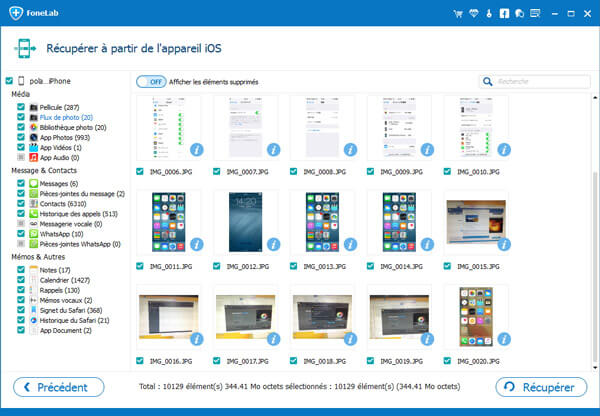Click the support chat bubbles icon
This screenshot has height=416, width=600.
pos(519,13)
